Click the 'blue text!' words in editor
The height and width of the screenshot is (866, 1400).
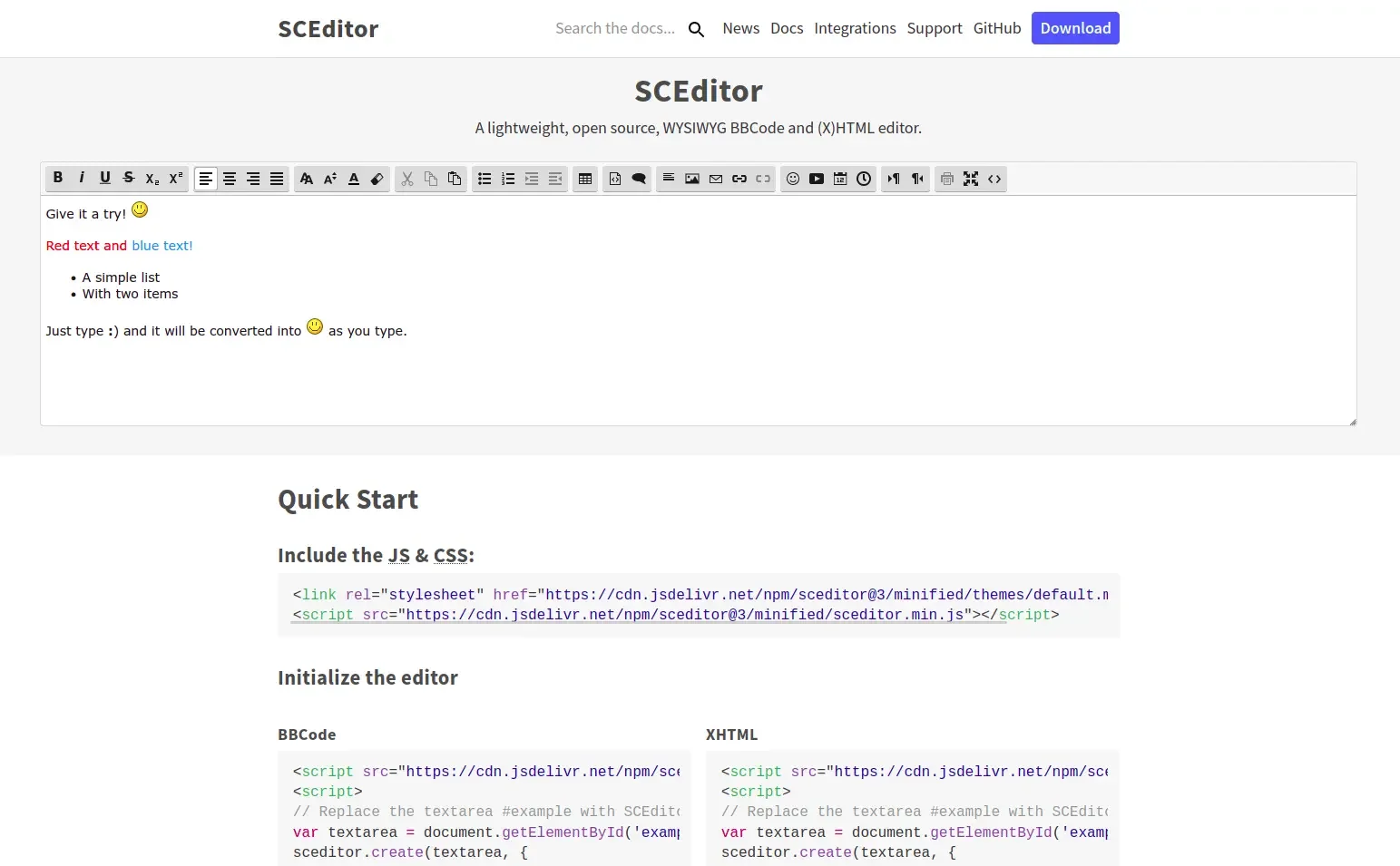pyautogui.click(x=162, y=246)
